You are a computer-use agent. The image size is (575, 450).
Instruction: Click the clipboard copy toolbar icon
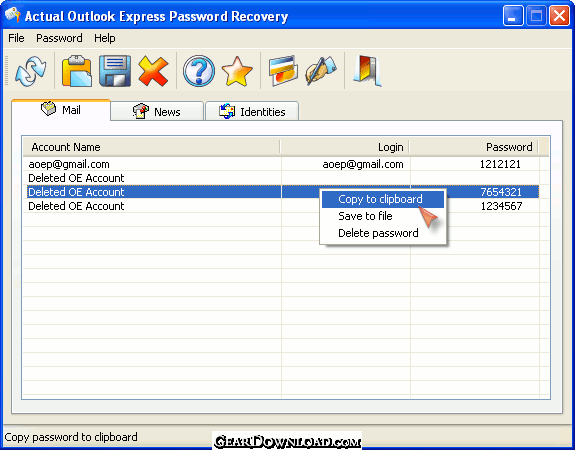tap(77, 71)
